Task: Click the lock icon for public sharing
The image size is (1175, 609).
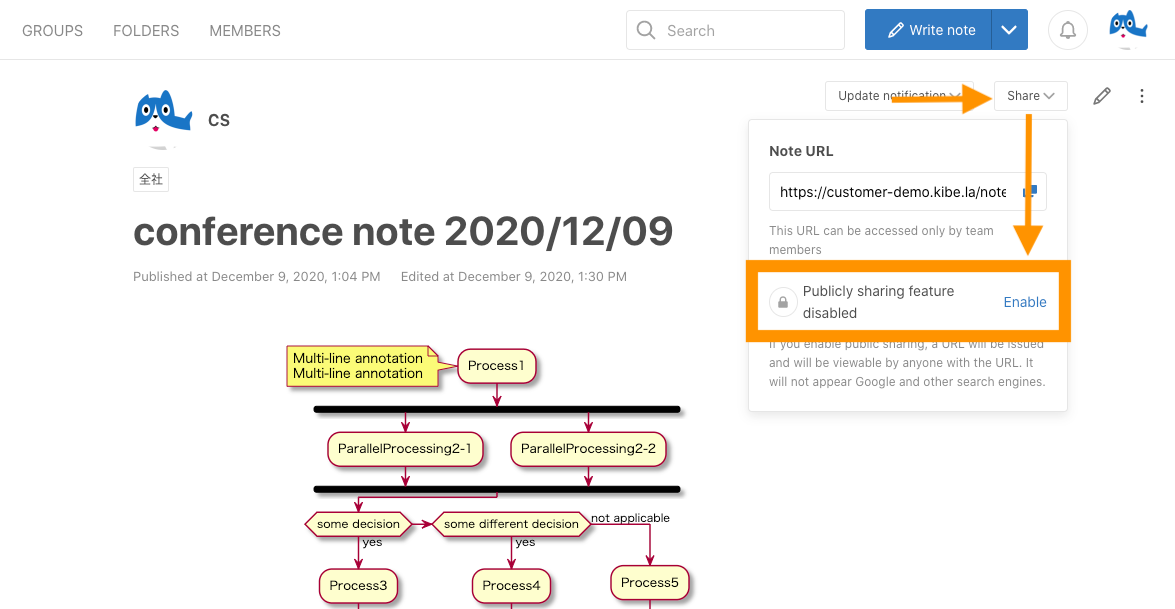Action: click(x=783, y=302)
